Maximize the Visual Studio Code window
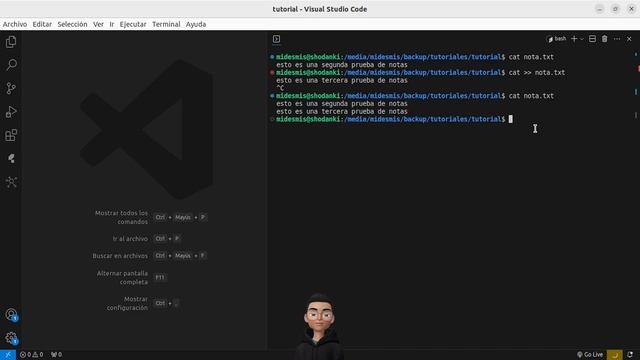This screenshot has width=640, height=360. (x=616, y=9)
